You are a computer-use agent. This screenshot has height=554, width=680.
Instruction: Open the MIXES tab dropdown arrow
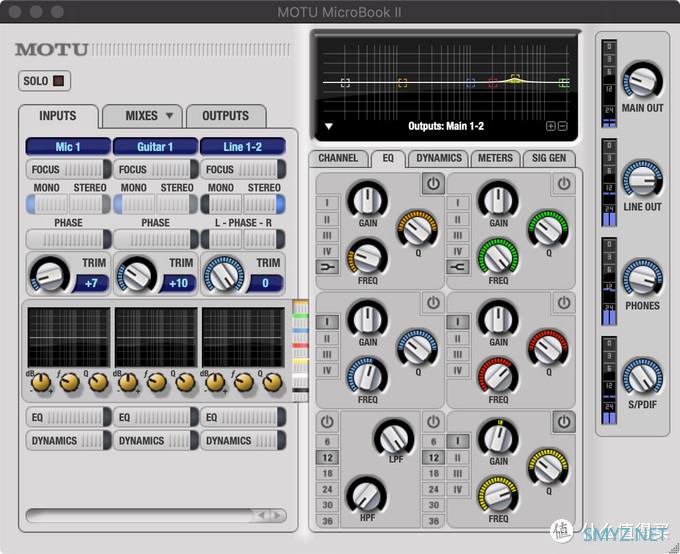click(x=169, y=116)
